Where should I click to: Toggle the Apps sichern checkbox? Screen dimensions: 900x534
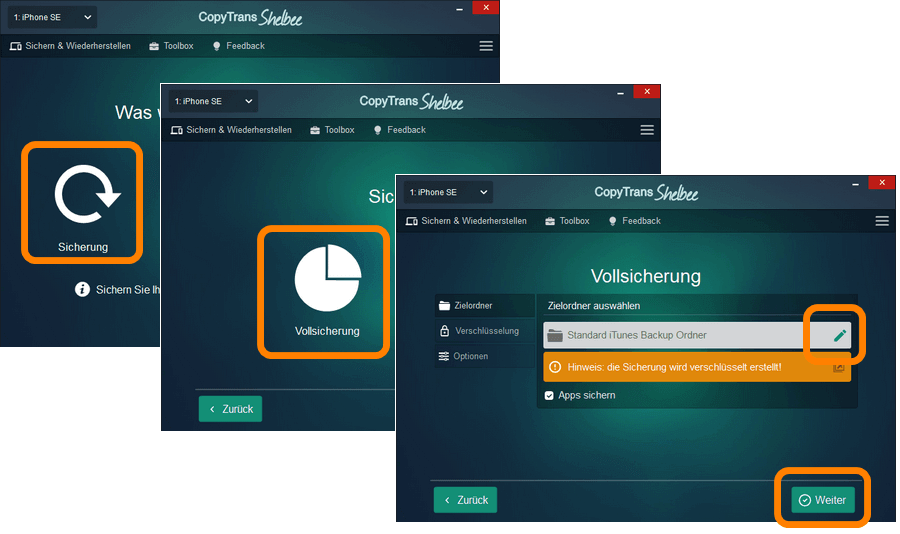click(x=549, y=396)
